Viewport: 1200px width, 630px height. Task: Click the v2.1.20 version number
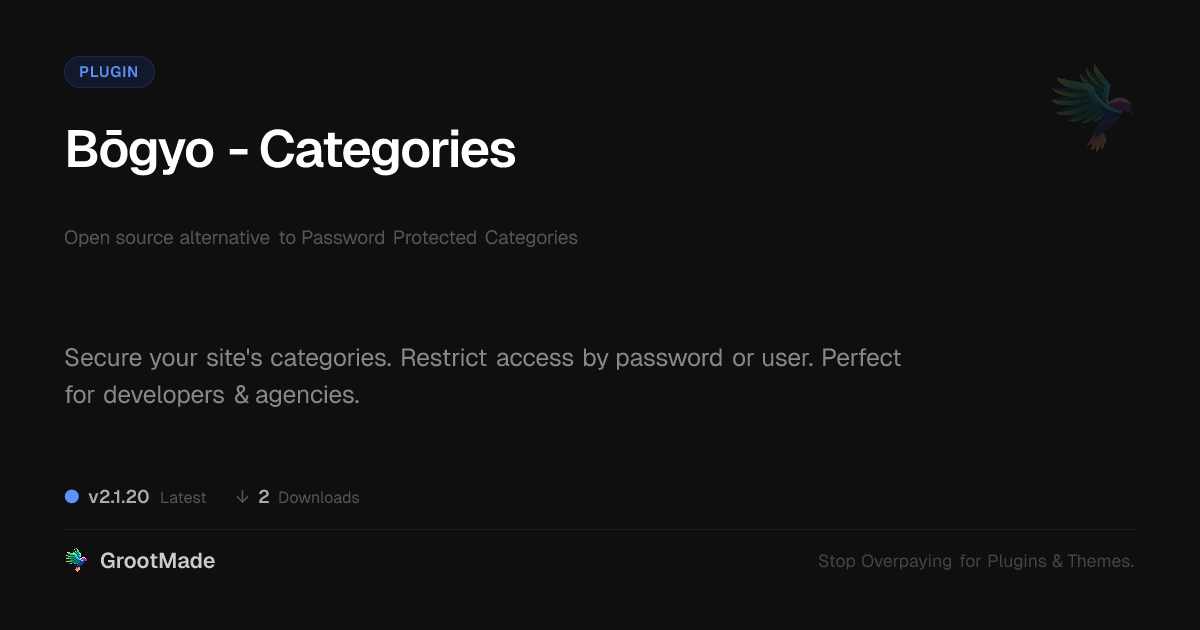(x=118, y=497)
